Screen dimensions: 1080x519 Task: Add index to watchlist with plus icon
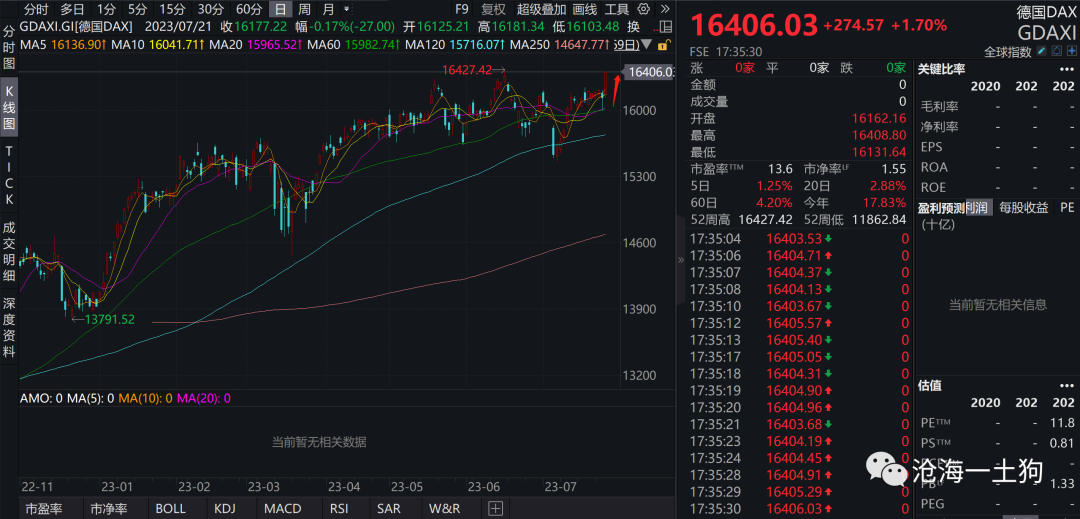(x=1071, y=51)
